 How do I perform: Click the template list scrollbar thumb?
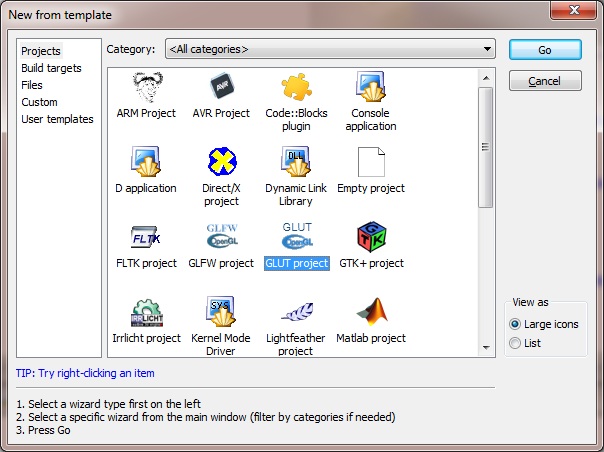point(486,147)
